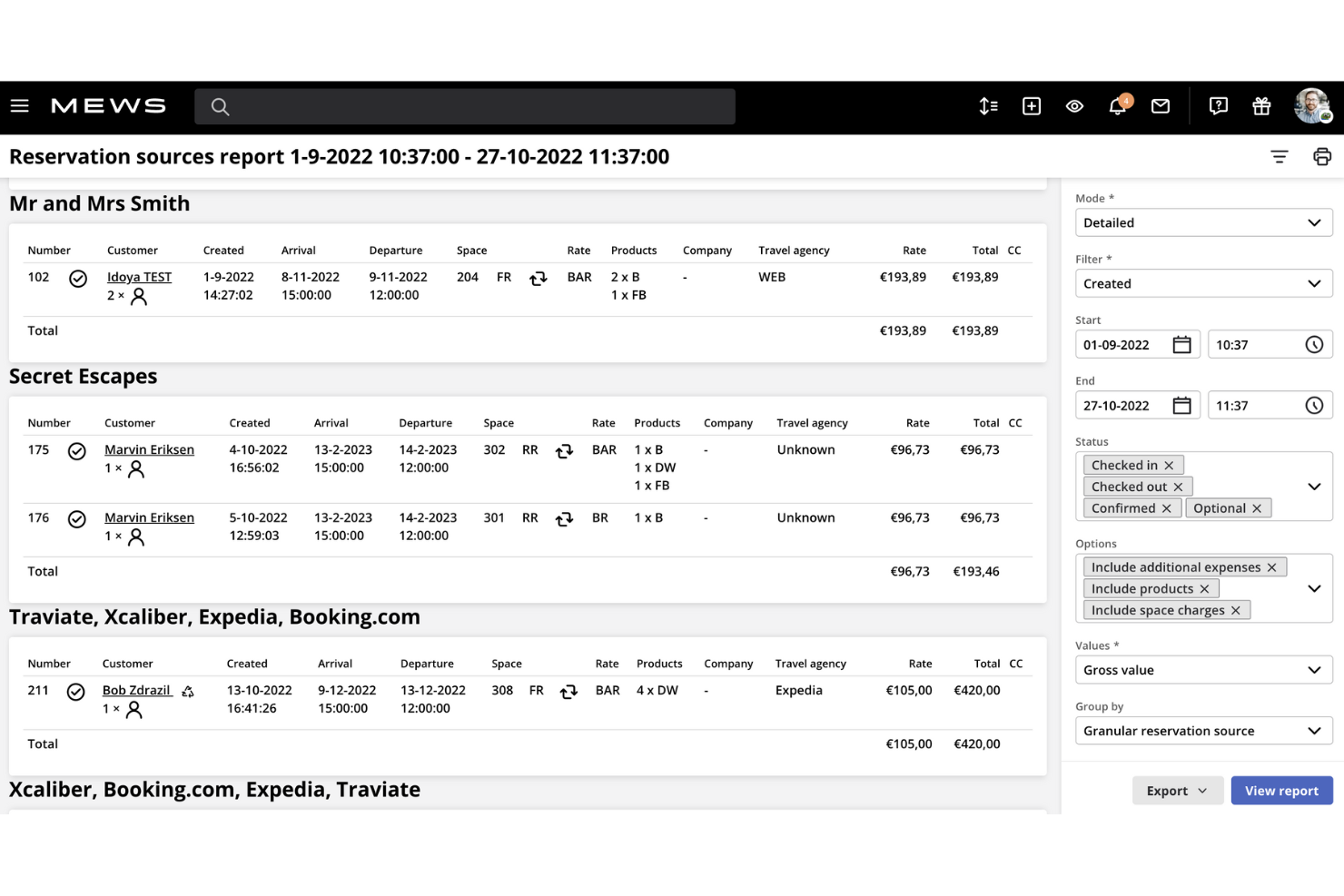This screenshot has width=1344, height=896.
Task: Click WEB travel agency cell in row 102
Action: pos(772,277)
